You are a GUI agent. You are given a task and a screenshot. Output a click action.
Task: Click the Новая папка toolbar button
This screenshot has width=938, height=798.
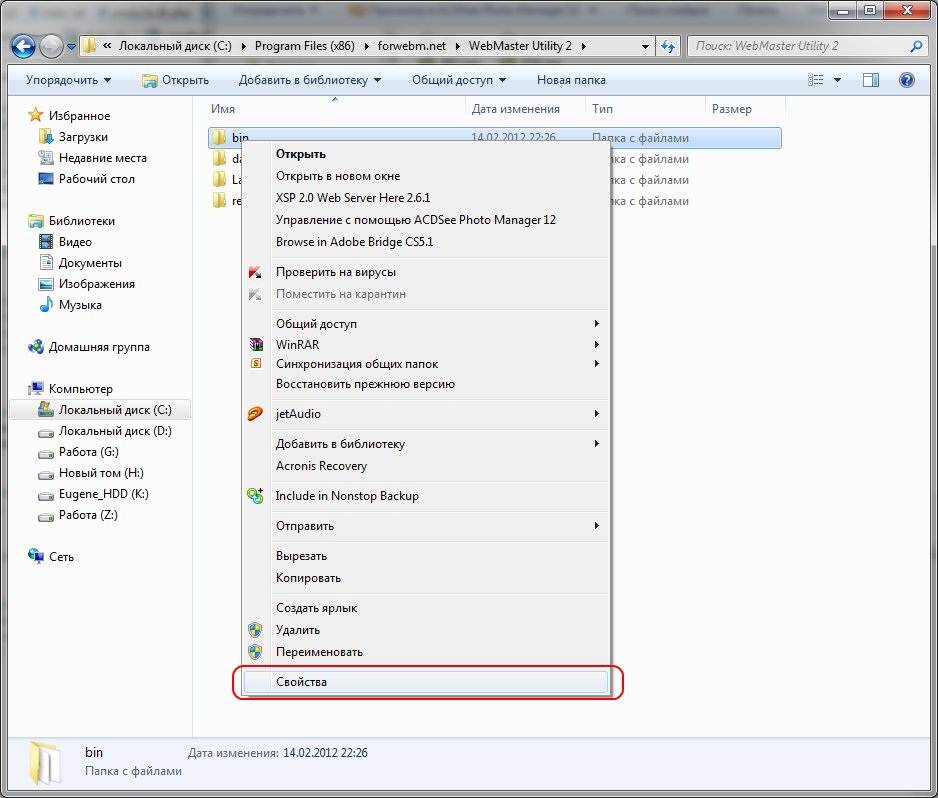[570, 80]
